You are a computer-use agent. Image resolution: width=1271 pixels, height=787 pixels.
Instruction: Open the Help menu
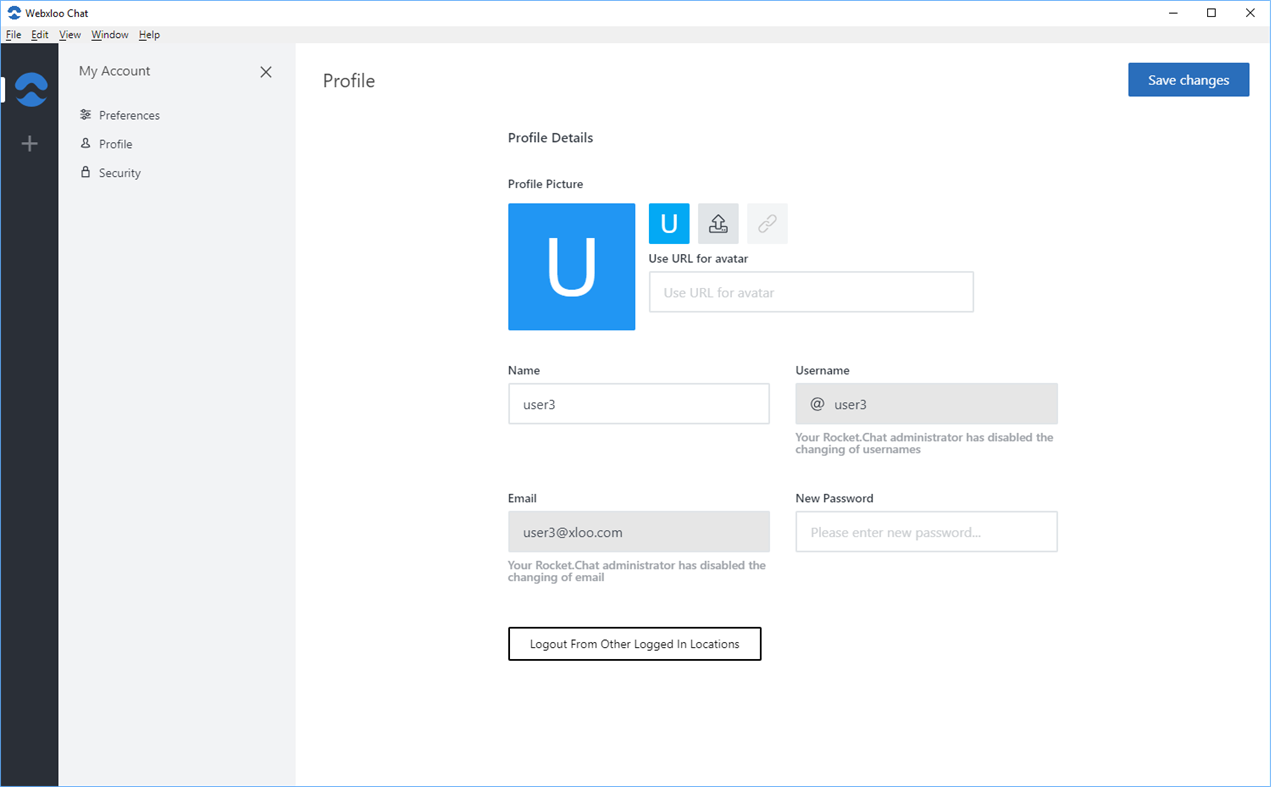coord(149,34)
